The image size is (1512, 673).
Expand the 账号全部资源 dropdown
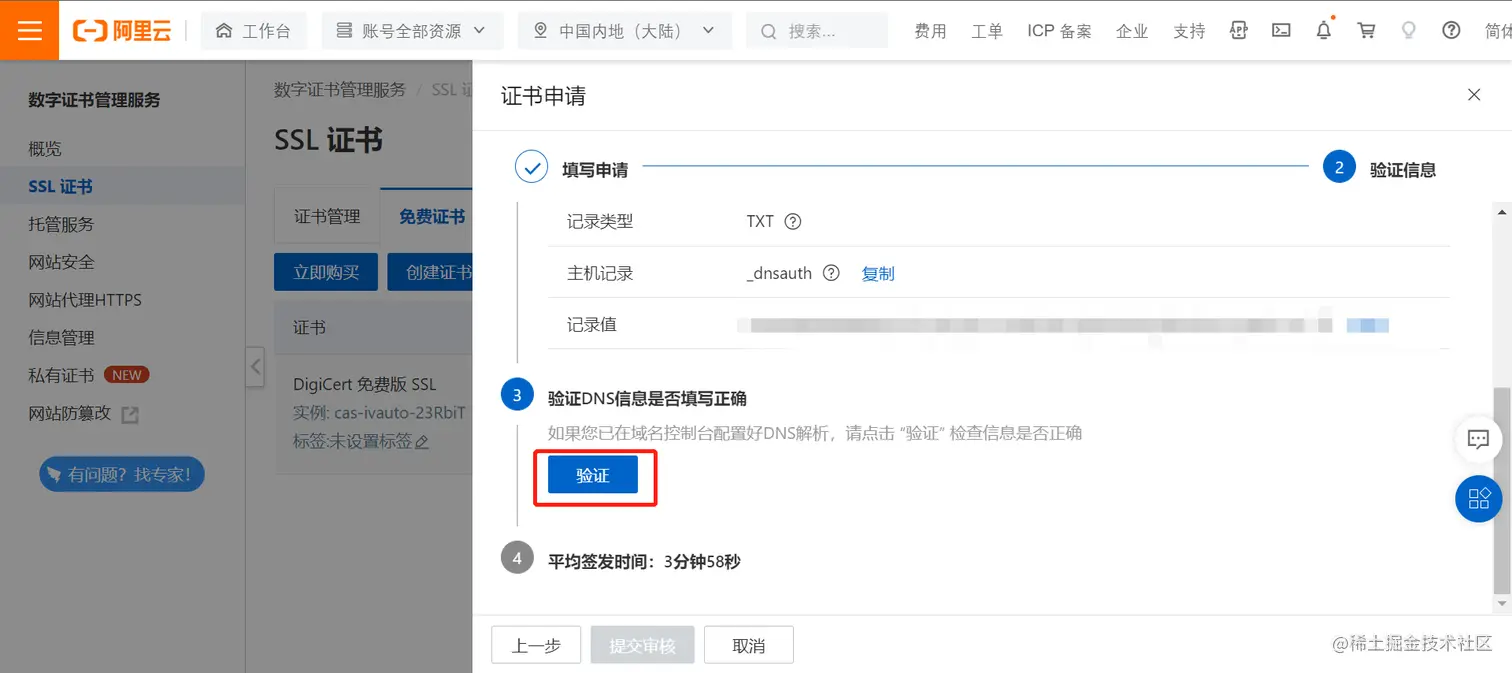pos(411,31)
